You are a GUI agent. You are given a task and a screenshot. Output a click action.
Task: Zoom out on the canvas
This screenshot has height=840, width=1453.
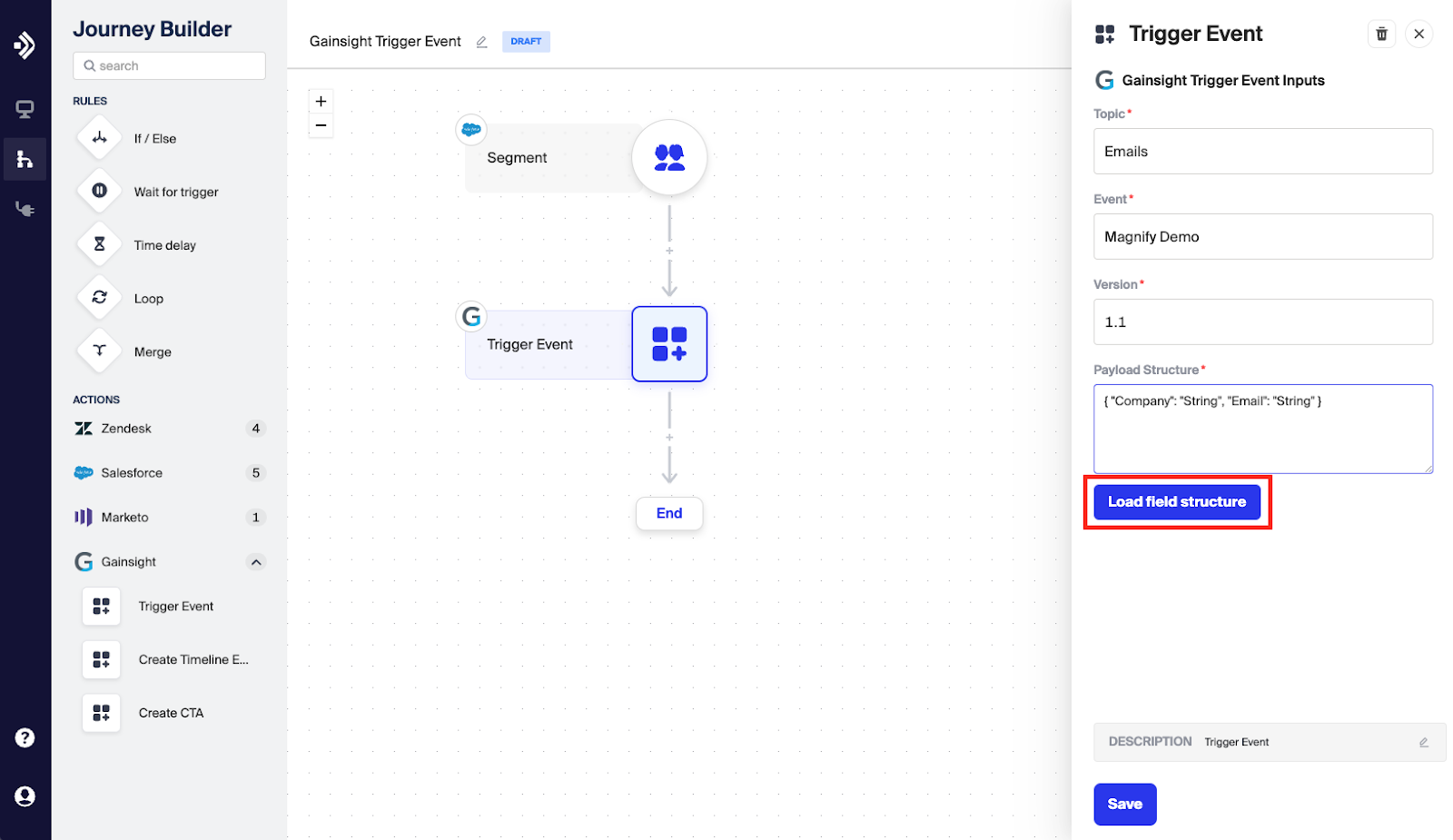pyautogui.click(x=321, y=125)
